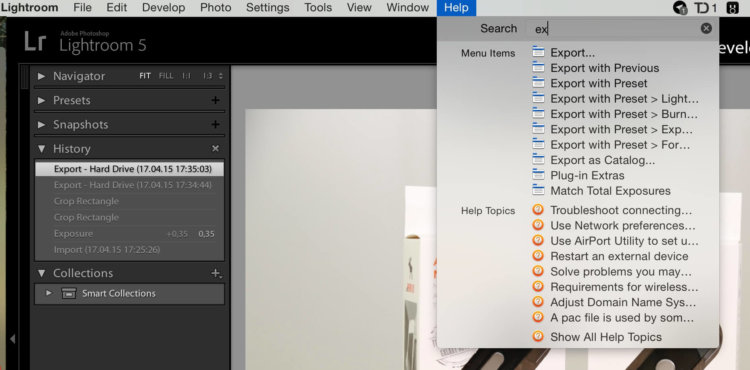Open the View menu
The height and width of the screenshot is (370, 750).
[359, 8]
